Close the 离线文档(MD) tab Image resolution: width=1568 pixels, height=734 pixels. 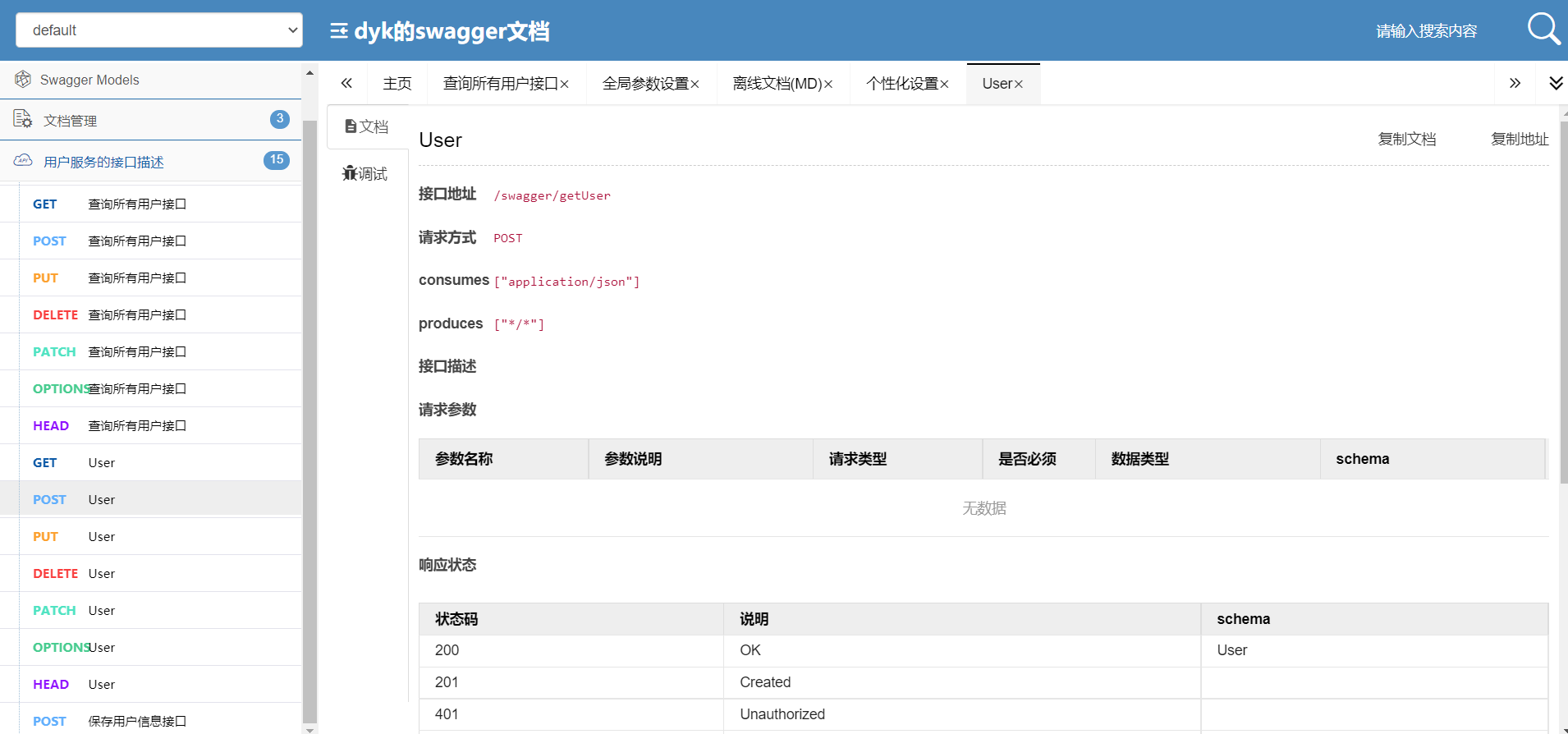pos(828,84)
